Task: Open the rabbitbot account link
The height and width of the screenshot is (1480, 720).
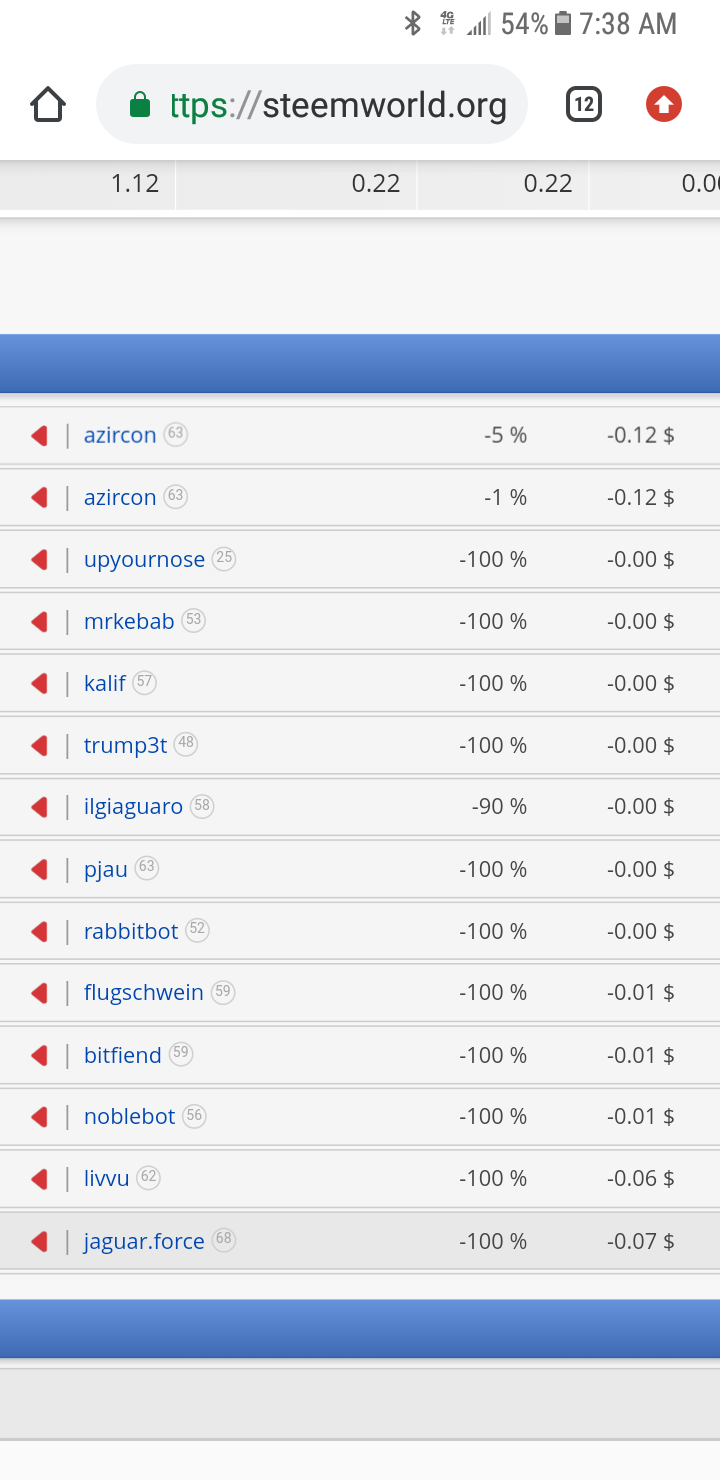Action: 131,931
